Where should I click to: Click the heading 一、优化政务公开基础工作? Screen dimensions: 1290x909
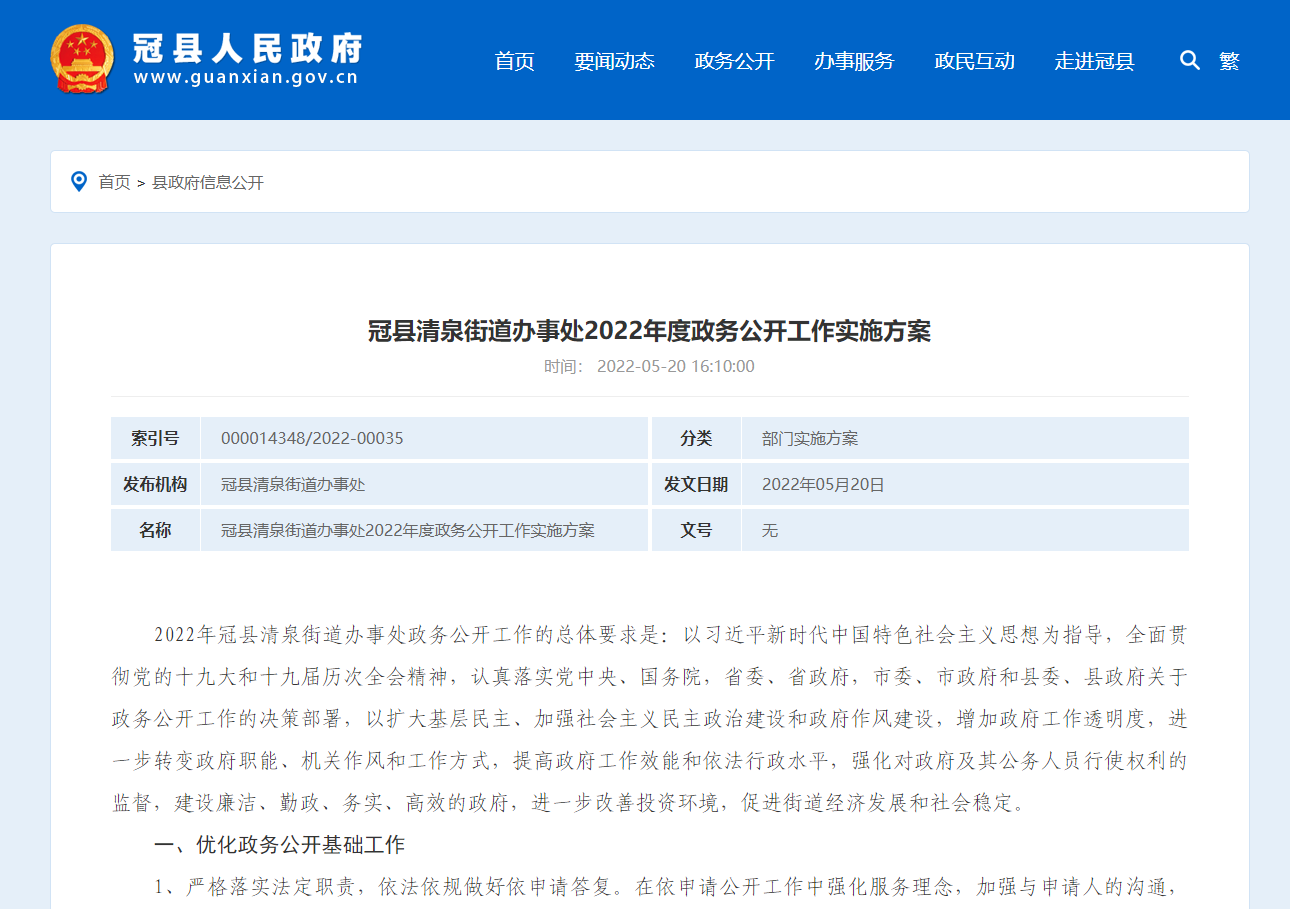tap(279, 845)
